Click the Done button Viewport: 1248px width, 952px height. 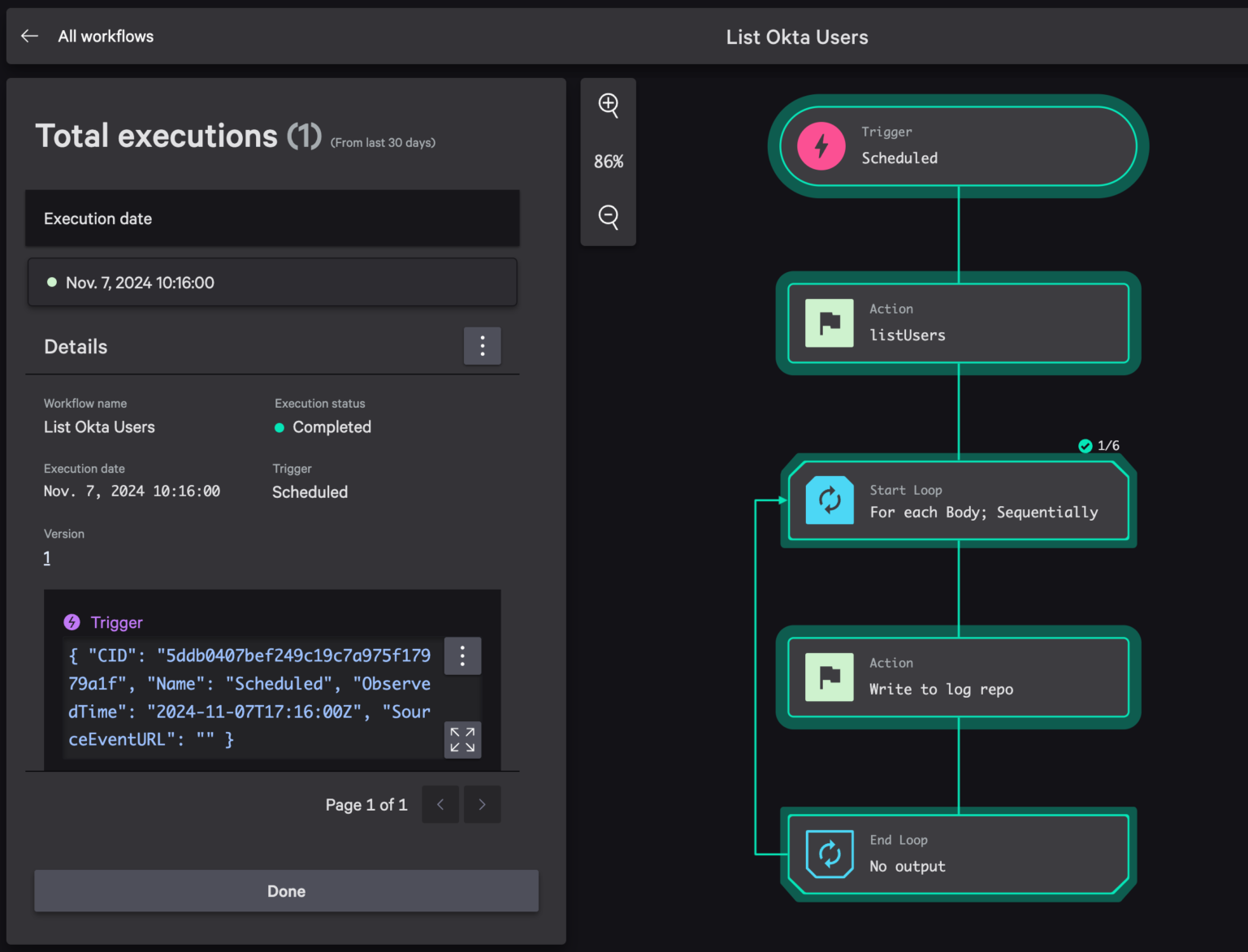pyautogui.click(x=286, y=891)
